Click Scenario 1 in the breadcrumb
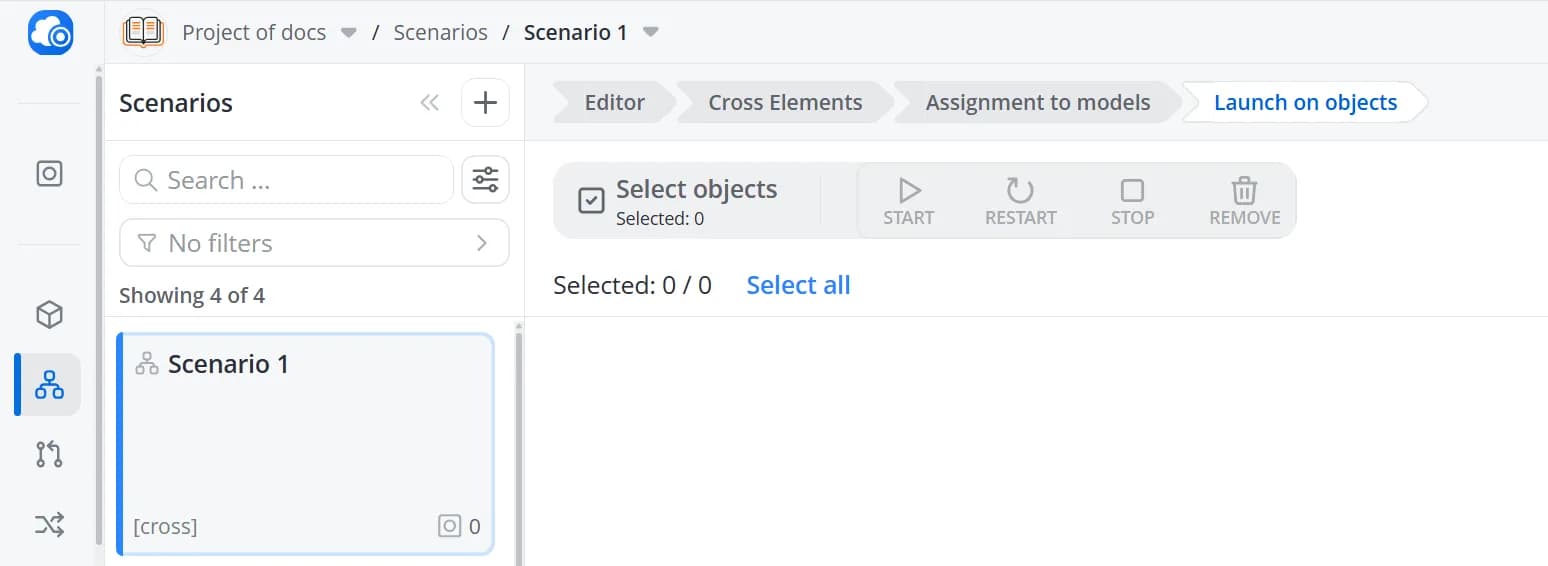Image resolution: width=1548 pixels, height=566 pixels. pos(576,32)
